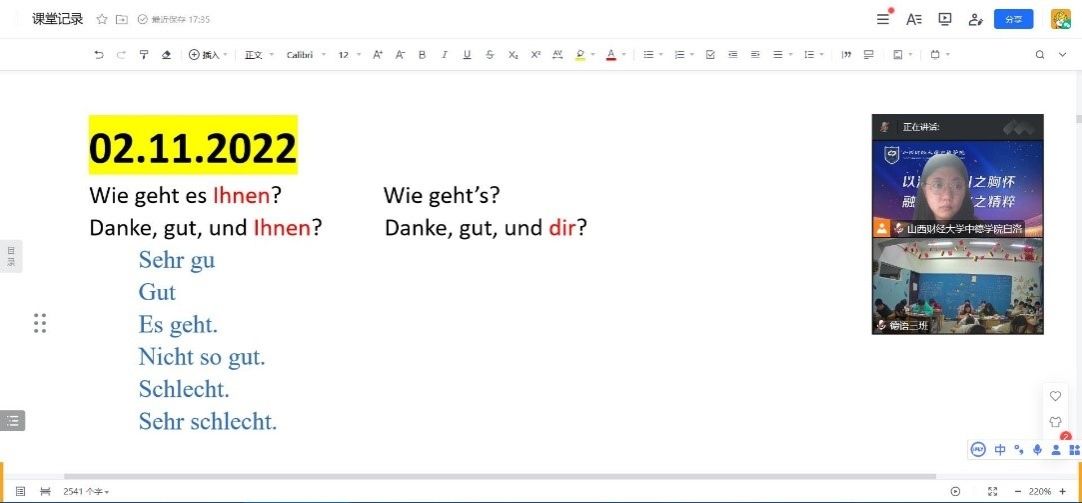Open the search magnifier icon
This screenshot has height=503, width=1082.
click(1040, 55)
